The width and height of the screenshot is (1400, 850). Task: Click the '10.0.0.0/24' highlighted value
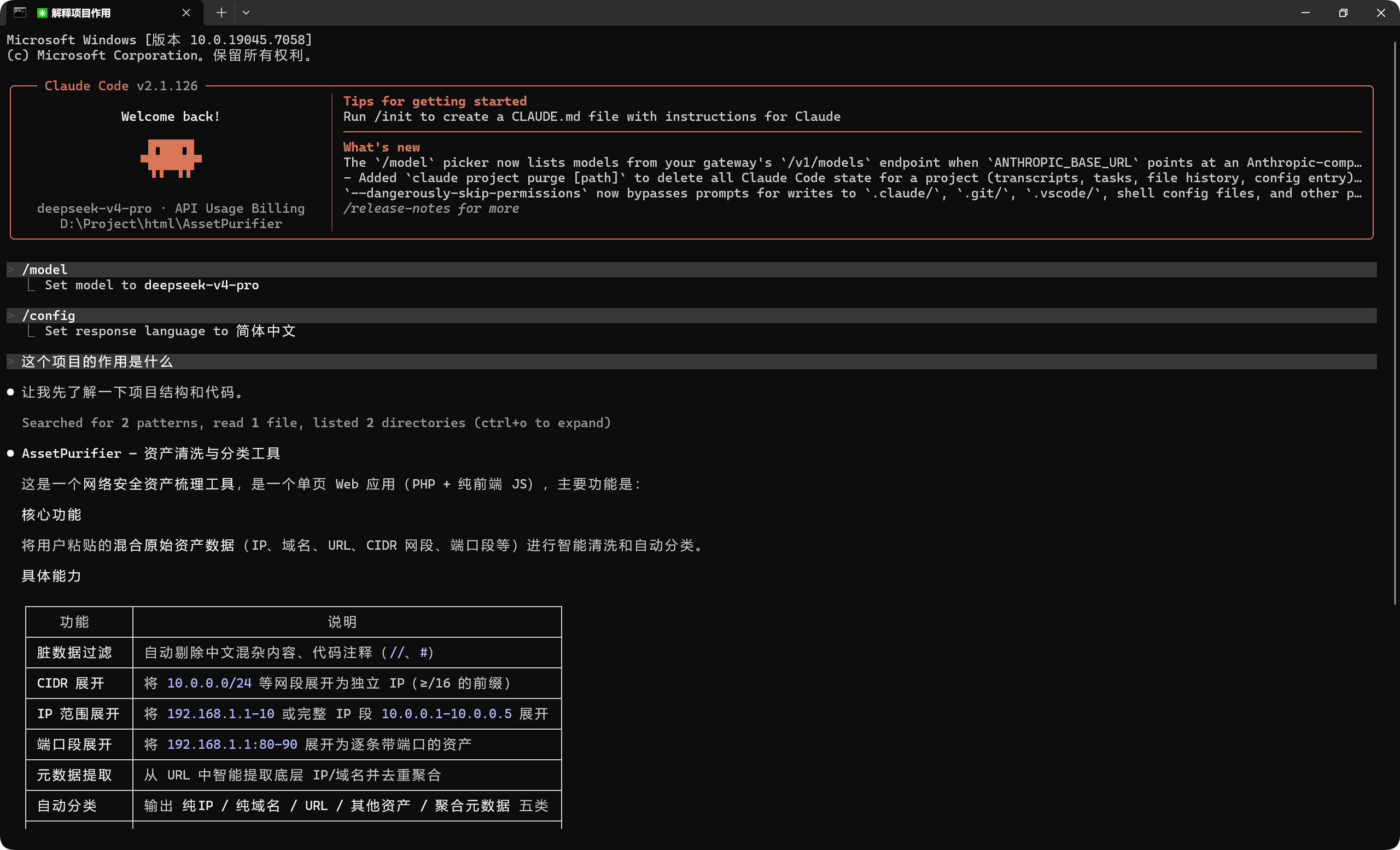(x=208, y=684)
